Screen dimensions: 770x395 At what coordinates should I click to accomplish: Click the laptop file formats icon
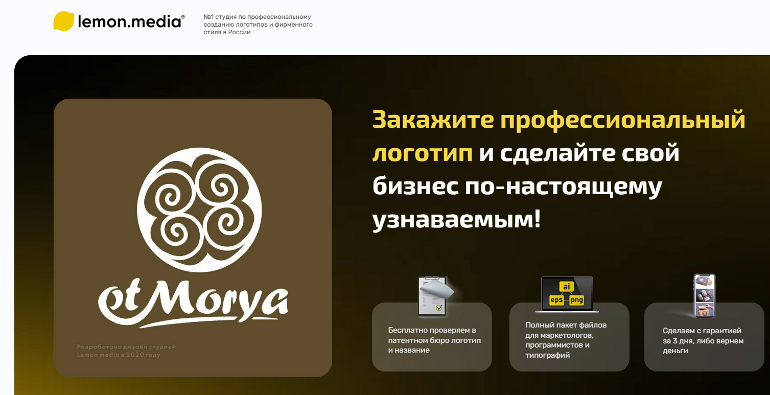tap(567, 294)
